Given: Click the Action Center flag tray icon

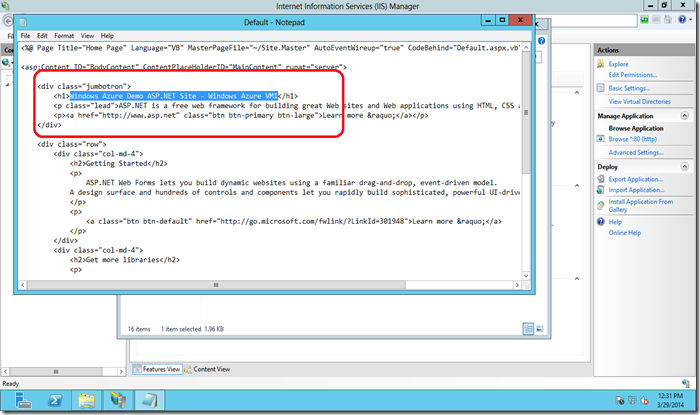Looking at the screenshot, I should point(620,400).
